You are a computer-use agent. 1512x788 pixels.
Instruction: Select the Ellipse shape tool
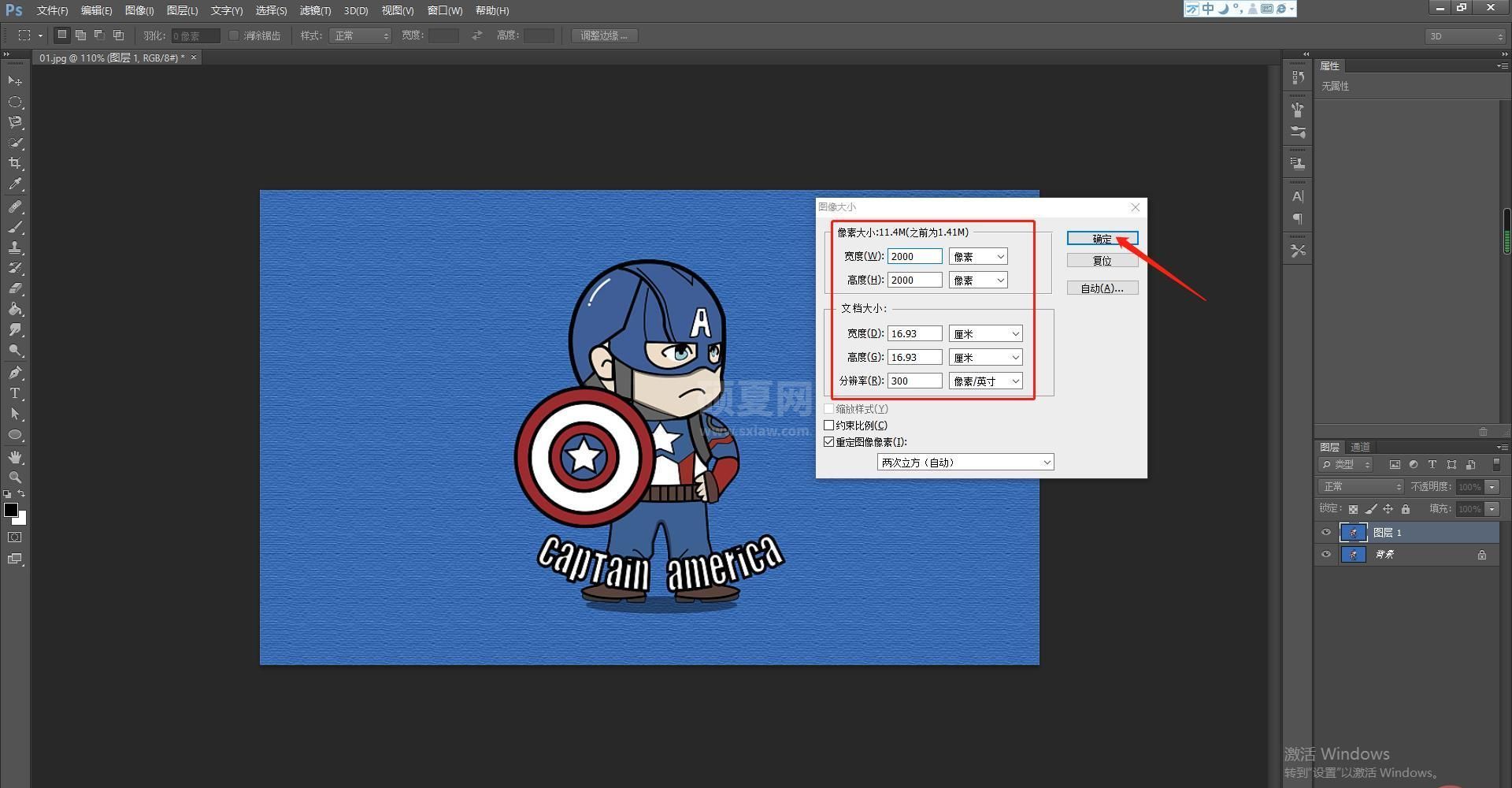coord(15,434)
